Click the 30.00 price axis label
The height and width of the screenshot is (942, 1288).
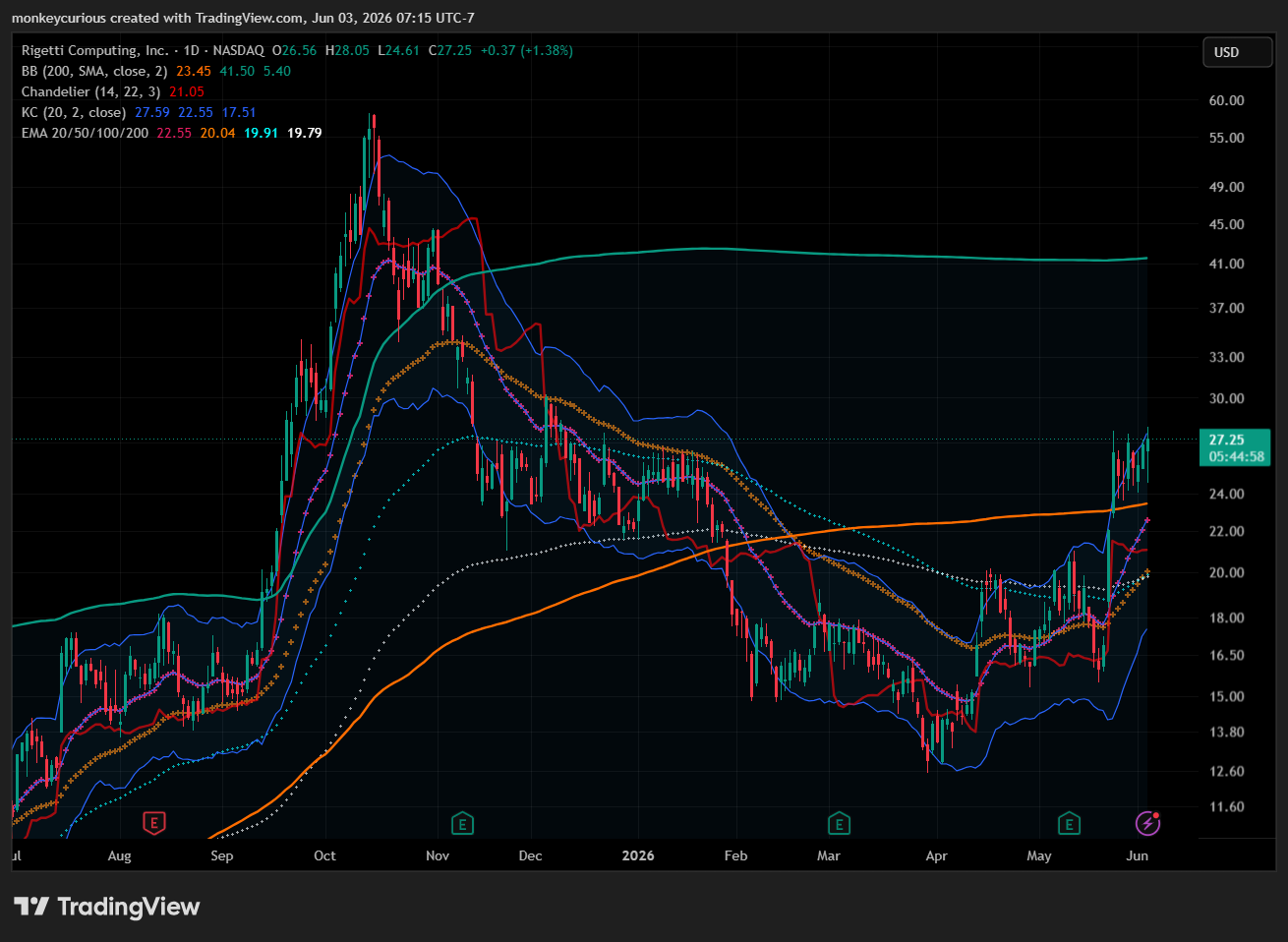coord(1227,398)
